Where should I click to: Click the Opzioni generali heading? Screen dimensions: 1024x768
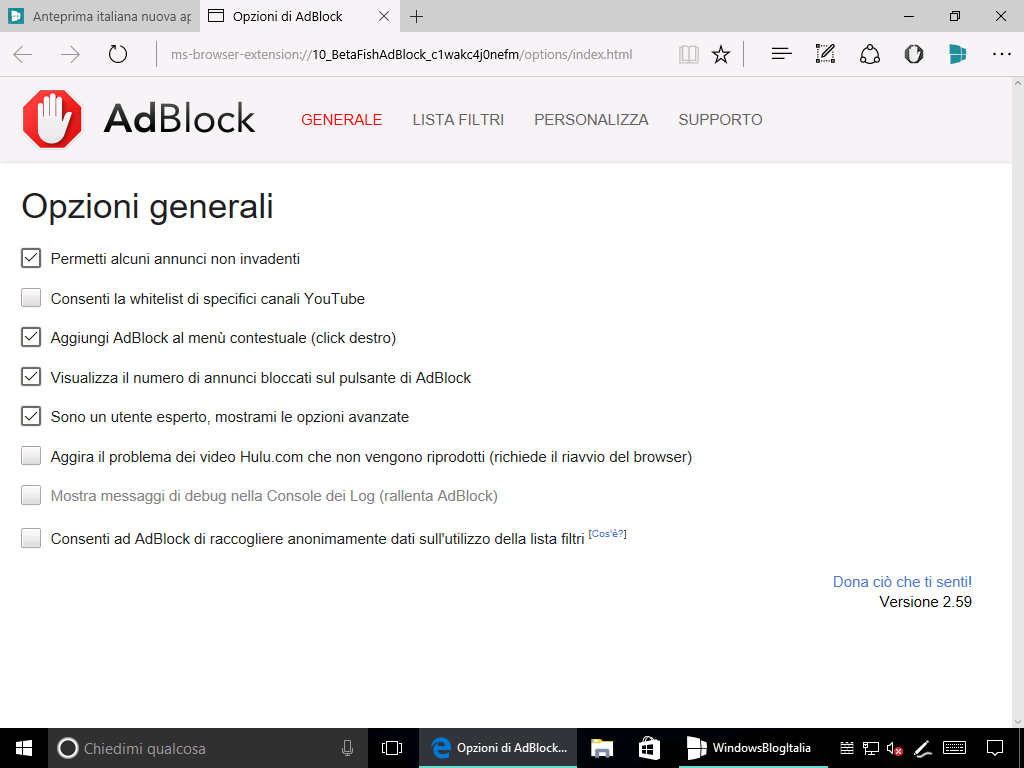[147, 207]
